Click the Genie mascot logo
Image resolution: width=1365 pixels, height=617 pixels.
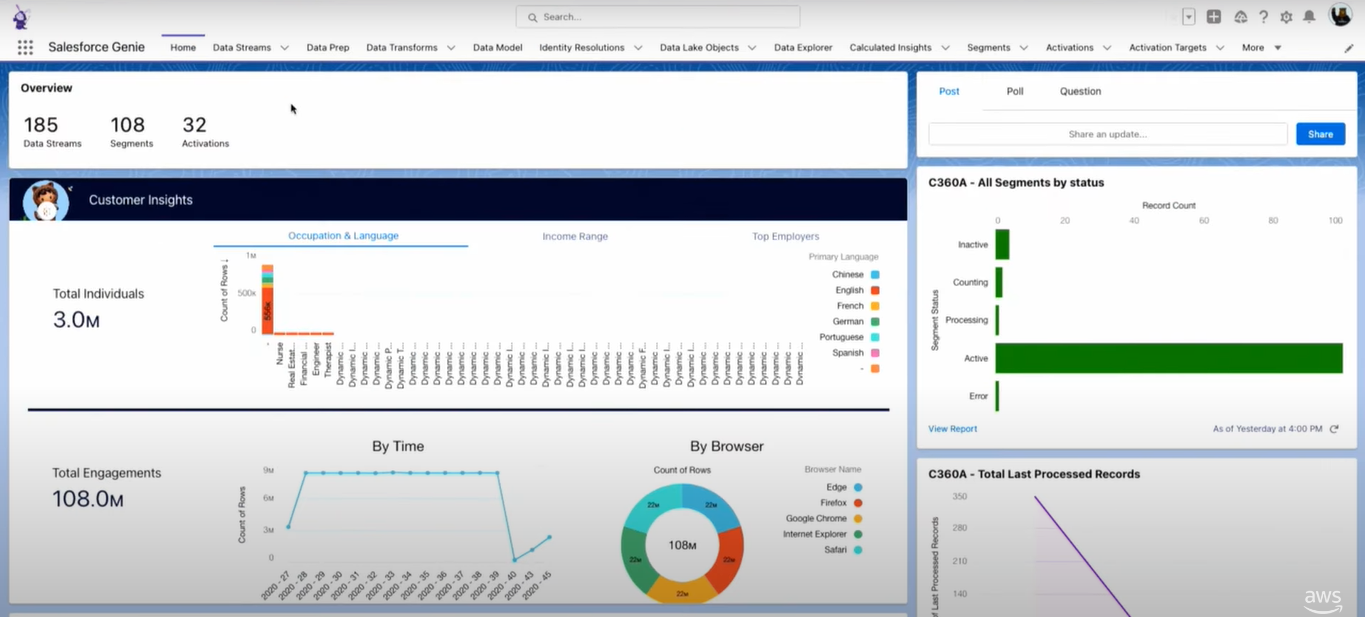pyautogui.click(x=21, y=17)
